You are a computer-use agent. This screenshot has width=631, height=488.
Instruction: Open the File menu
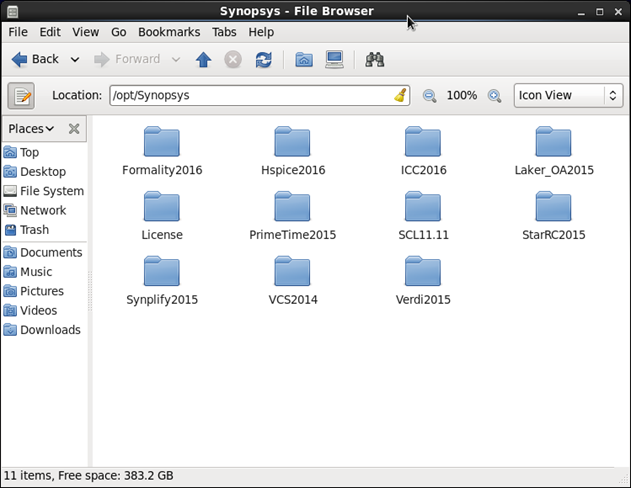18,32
